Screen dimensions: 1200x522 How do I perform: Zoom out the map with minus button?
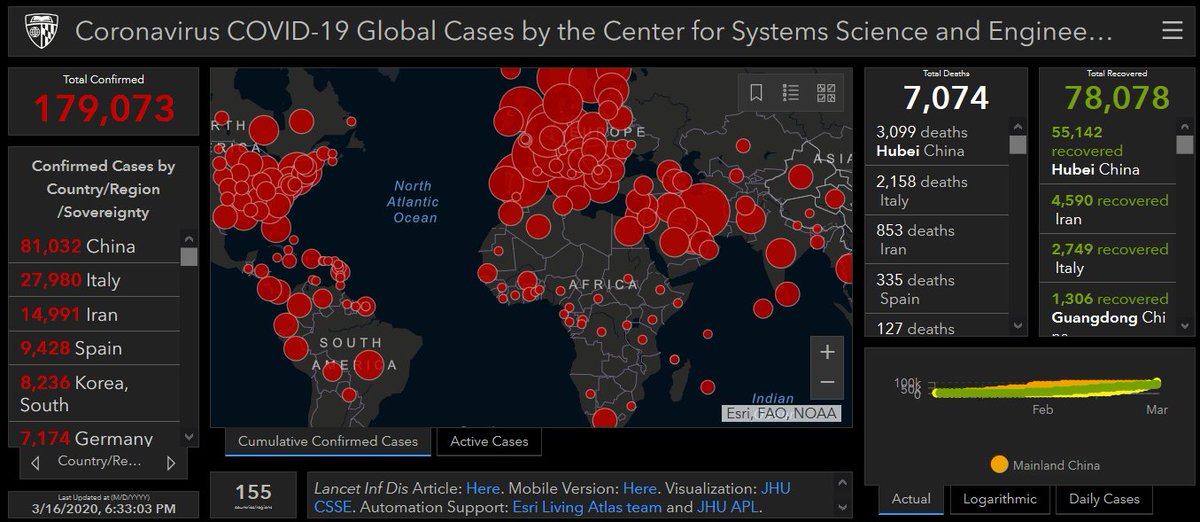tap(826, 382)
